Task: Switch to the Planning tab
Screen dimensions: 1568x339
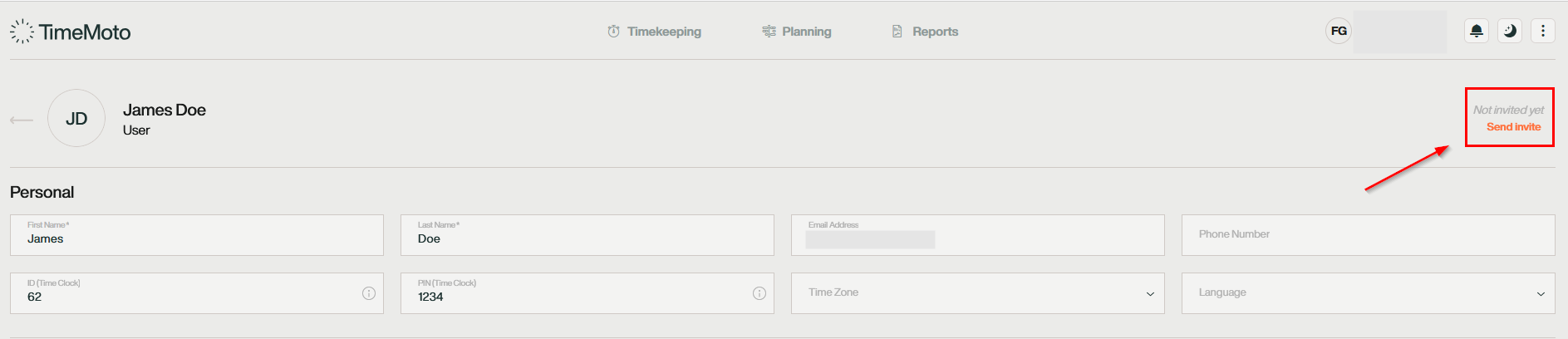Action: [797, 32]
